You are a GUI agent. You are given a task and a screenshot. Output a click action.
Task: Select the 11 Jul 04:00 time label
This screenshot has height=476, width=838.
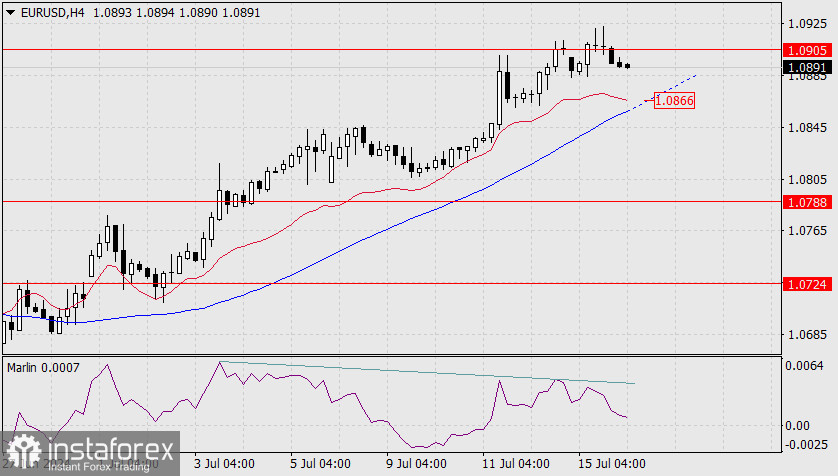(516, 464)
